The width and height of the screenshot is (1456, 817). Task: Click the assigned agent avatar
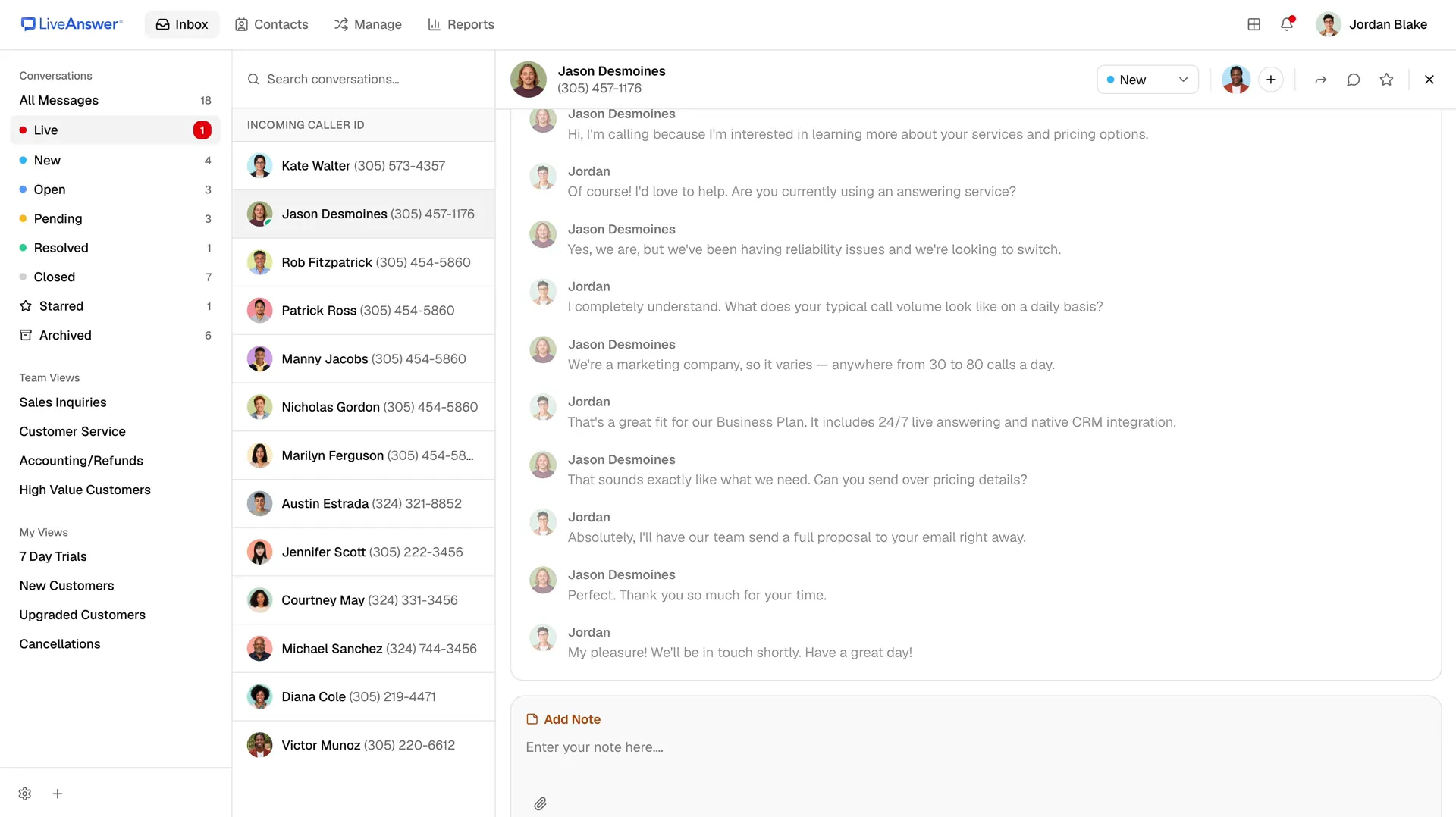pos(1236,80)
